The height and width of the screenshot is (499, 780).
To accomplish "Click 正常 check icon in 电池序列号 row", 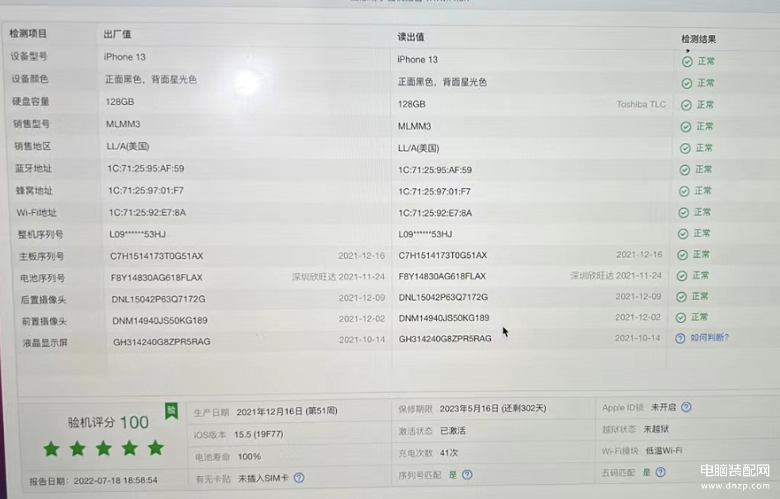I will point(682,276).
